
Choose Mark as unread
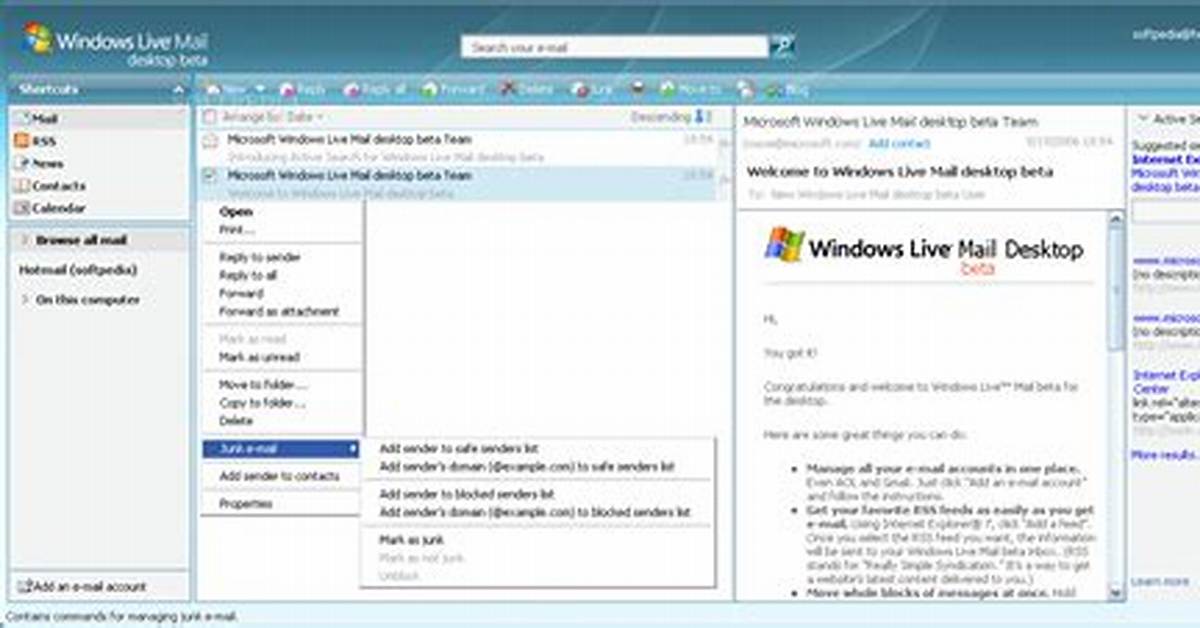(x=259, y=357)
